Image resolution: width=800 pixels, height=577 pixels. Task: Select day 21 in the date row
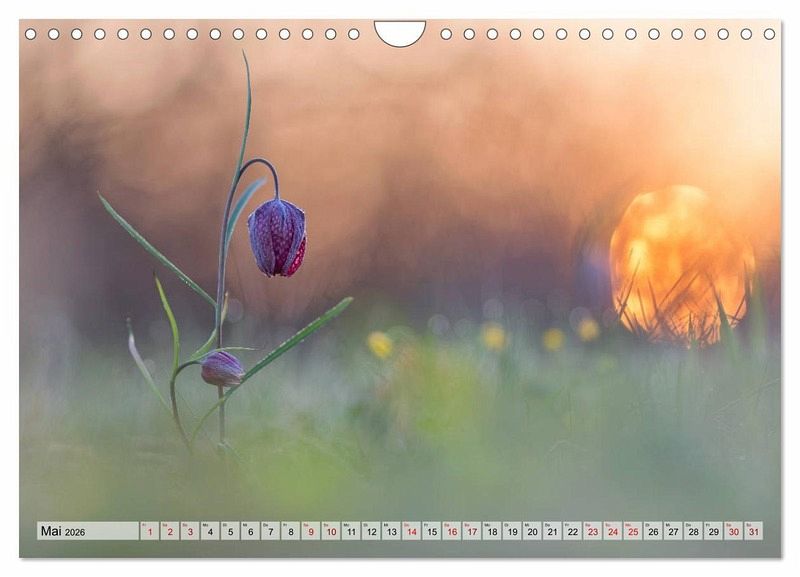[x=553, y=531]
